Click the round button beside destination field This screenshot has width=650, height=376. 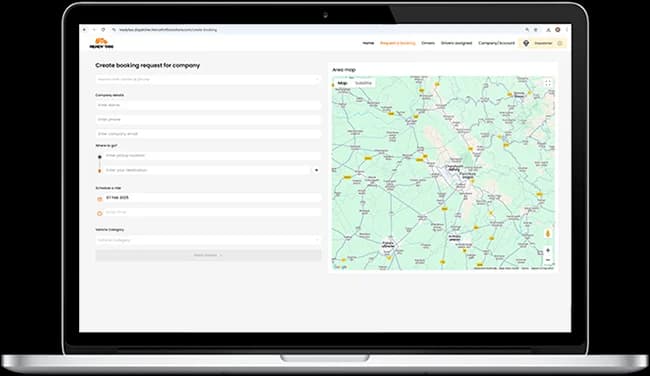pyautogui.click(x=316, y=170)
